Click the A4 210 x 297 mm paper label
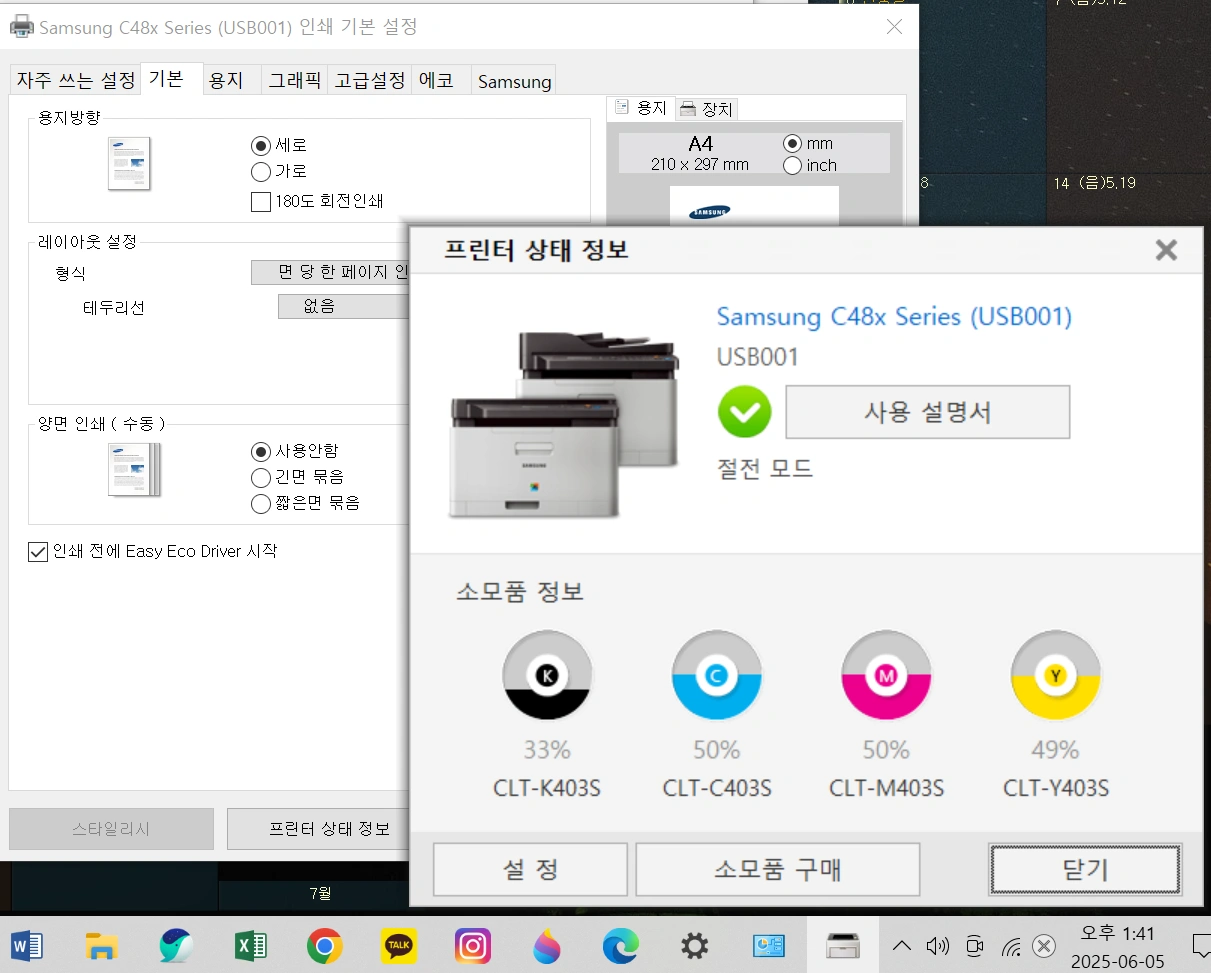1211x973 pixels. pos(700,153)
